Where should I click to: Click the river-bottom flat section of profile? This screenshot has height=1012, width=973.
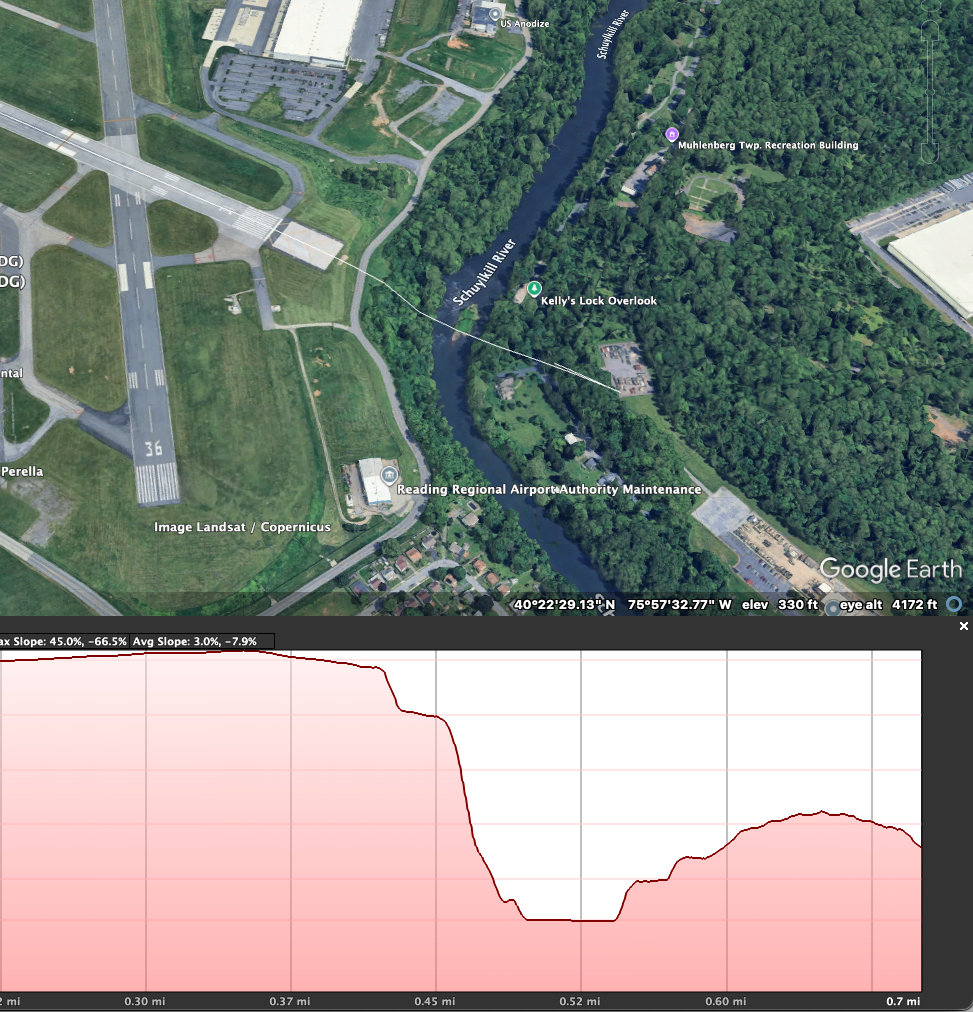(570, 919)
